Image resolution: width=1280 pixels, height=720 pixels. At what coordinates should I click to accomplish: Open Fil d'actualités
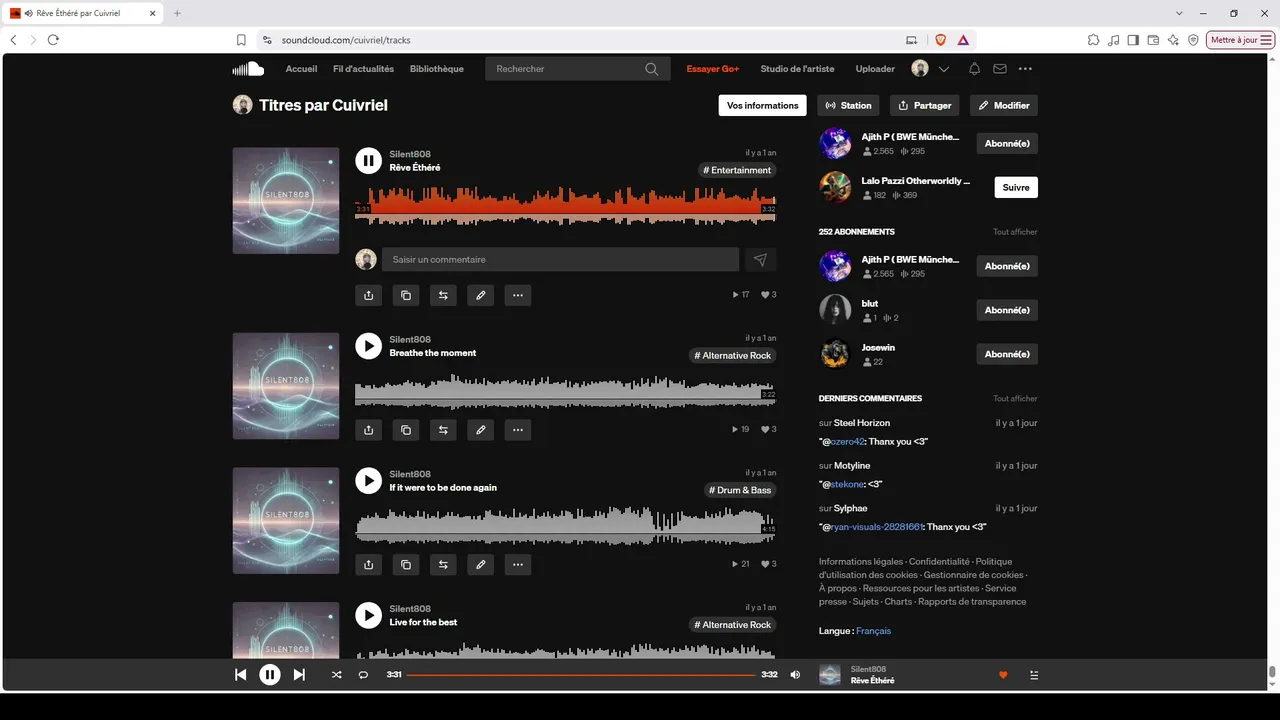pos(363,69)
